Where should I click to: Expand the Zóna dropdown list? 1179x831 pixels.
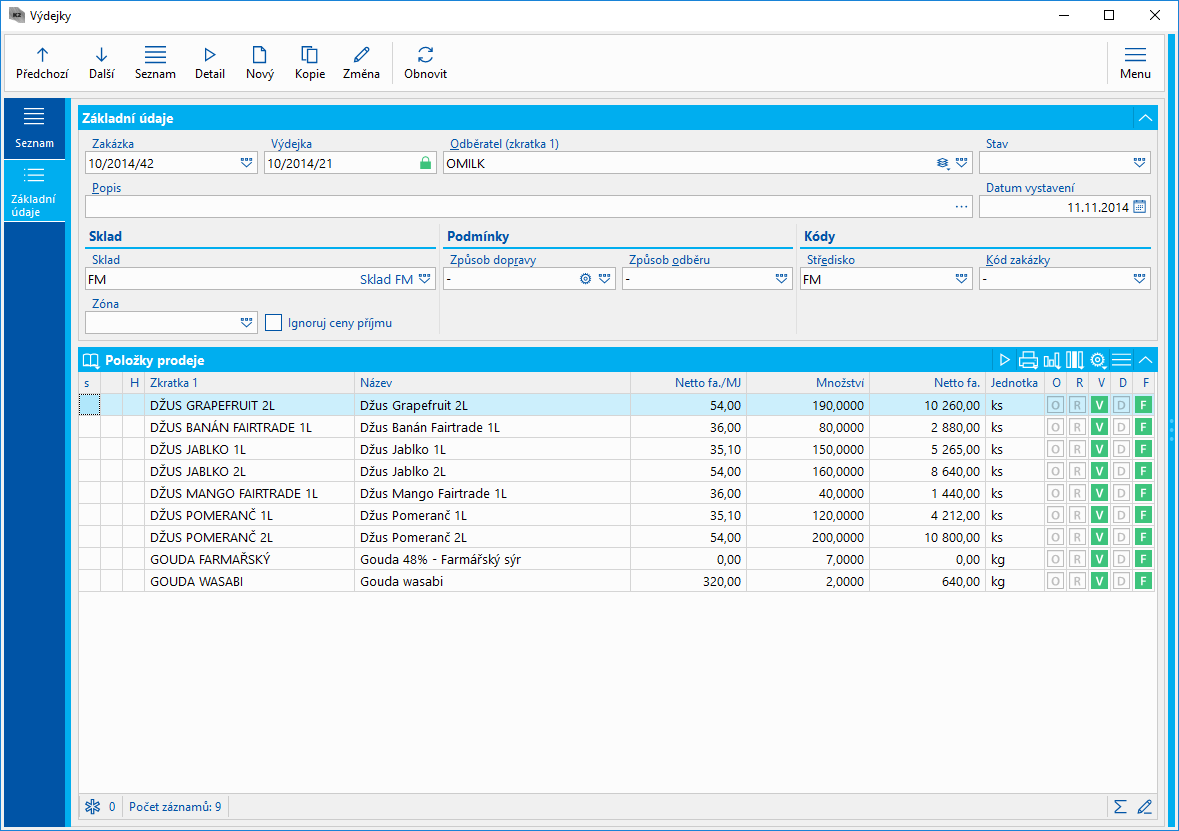(x=247, y=322)
